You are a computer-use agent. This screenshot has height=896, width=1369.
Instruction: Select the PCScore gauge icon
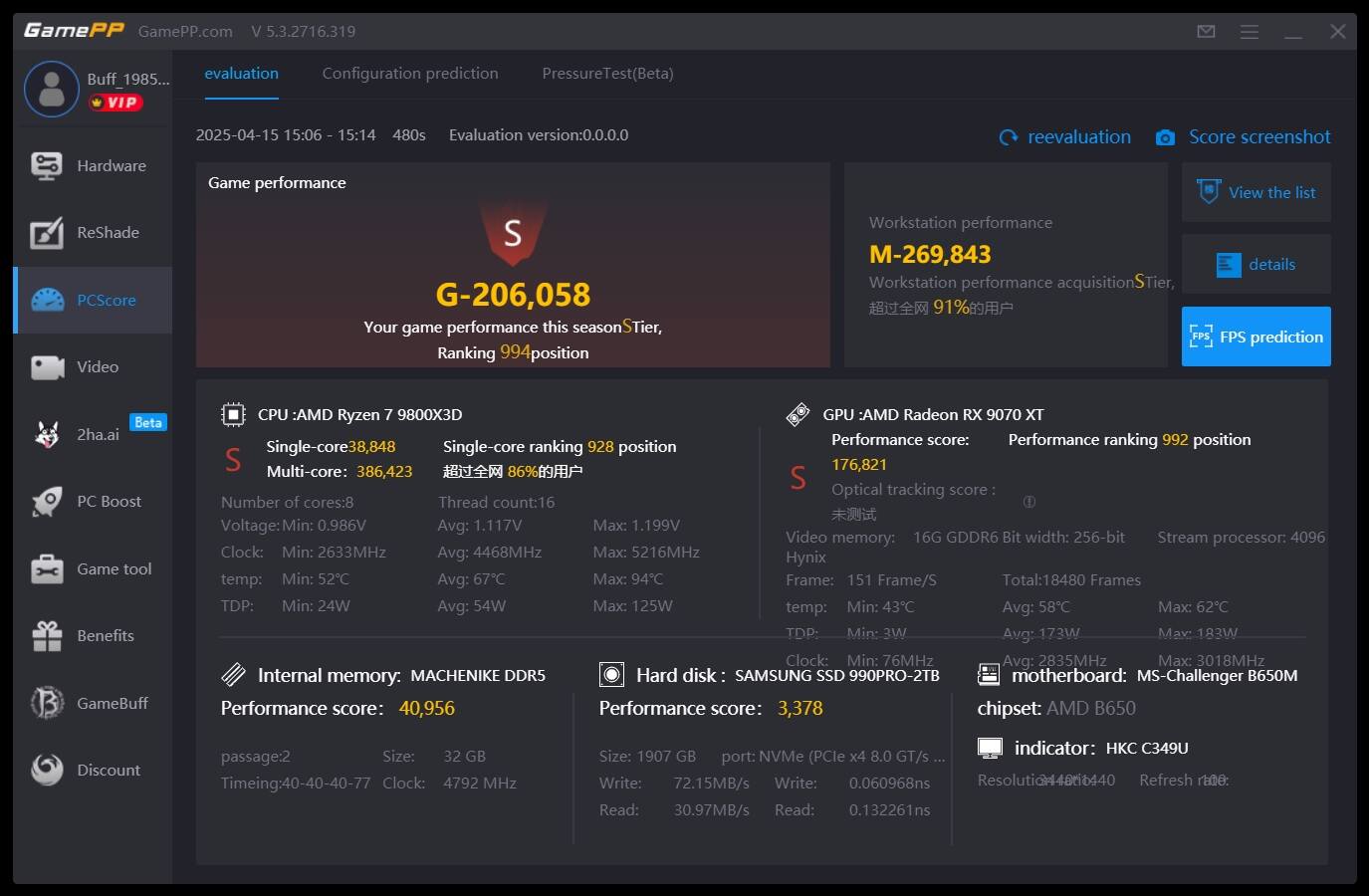point(47,300)
